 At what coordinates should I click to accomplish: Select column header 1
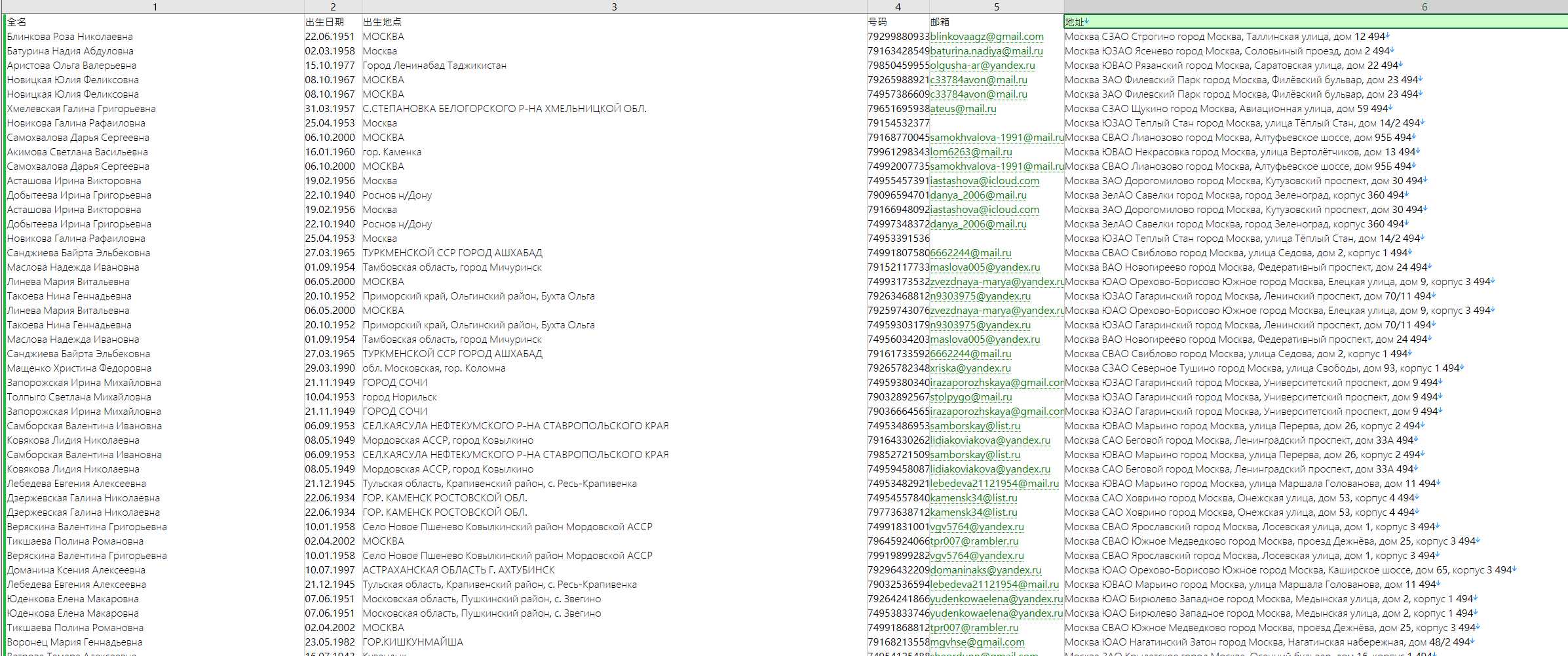[x=155, y=7]
